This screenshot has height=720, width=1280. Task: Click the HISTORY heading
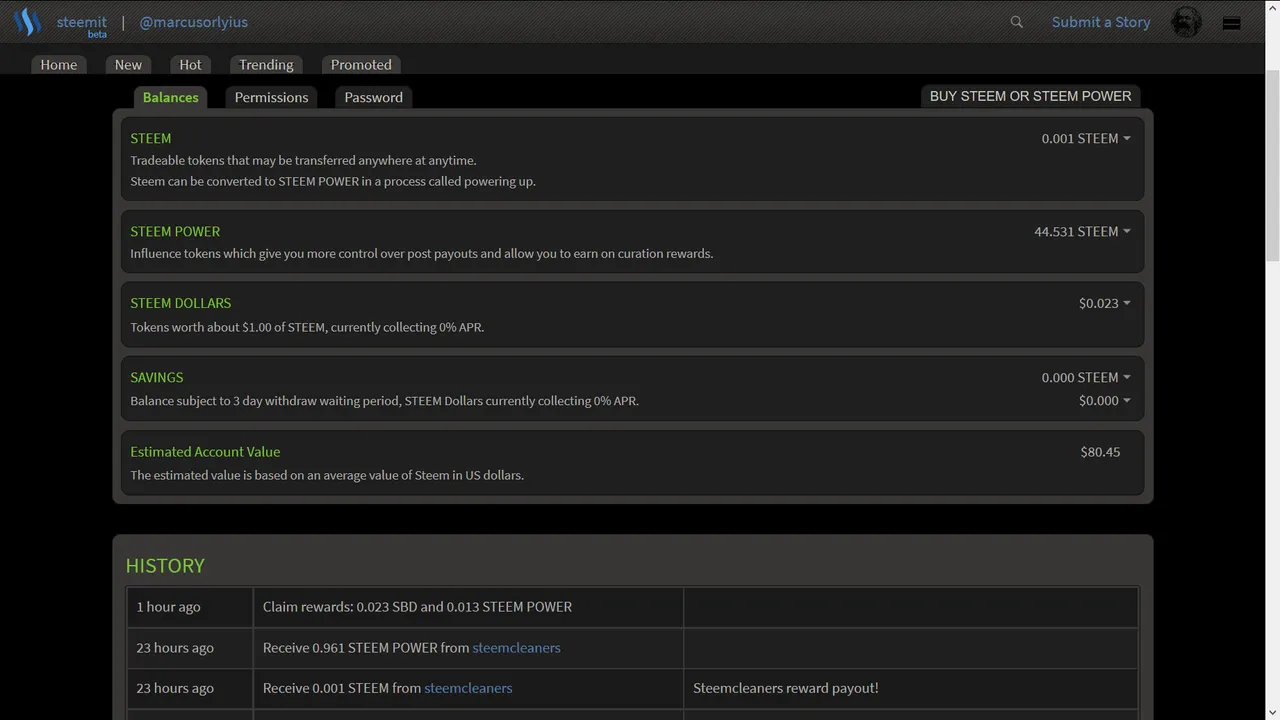(x=165, y=565)
